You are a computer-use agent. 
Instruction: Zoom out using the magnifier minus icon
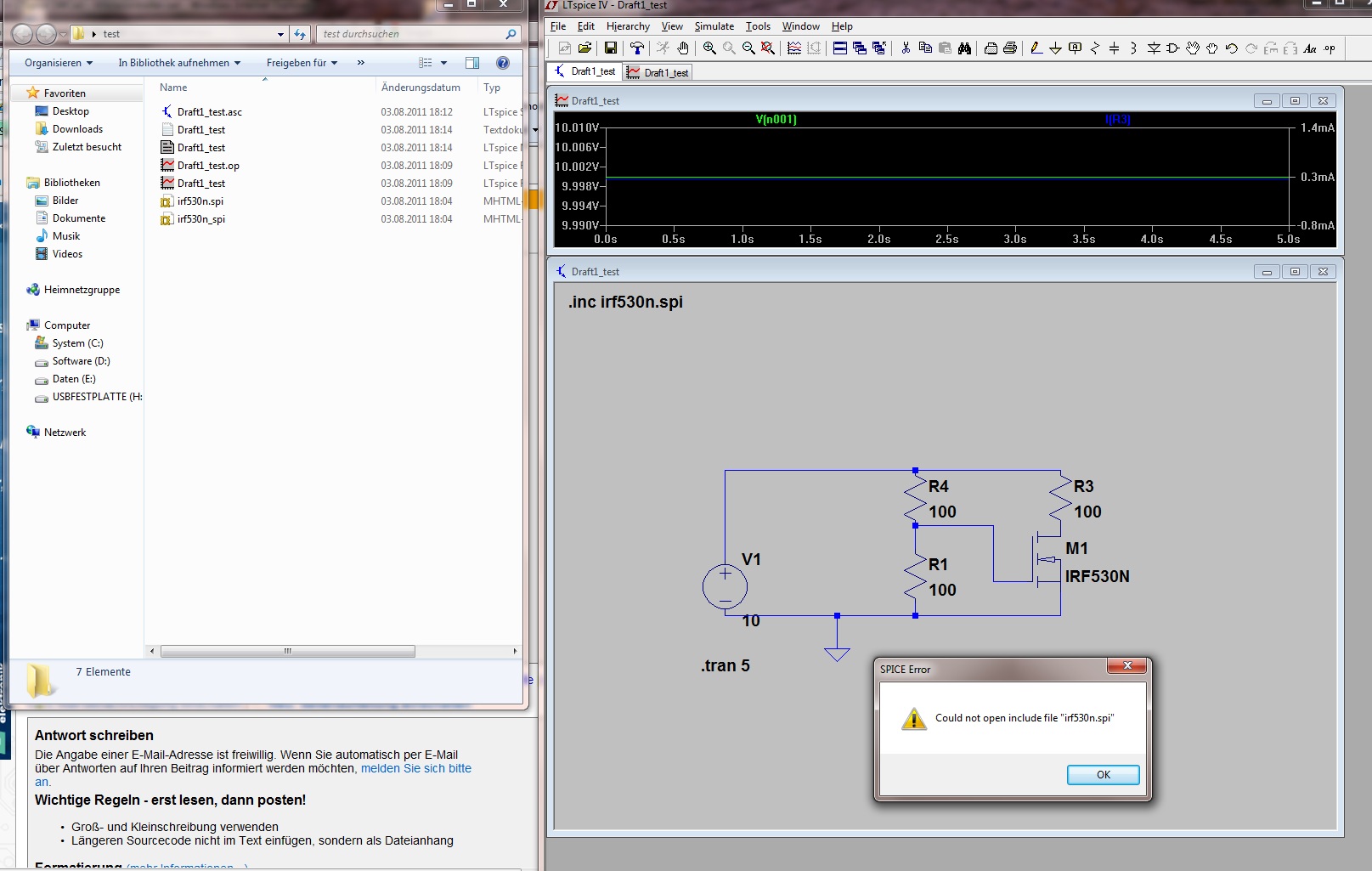pos(748,48)
